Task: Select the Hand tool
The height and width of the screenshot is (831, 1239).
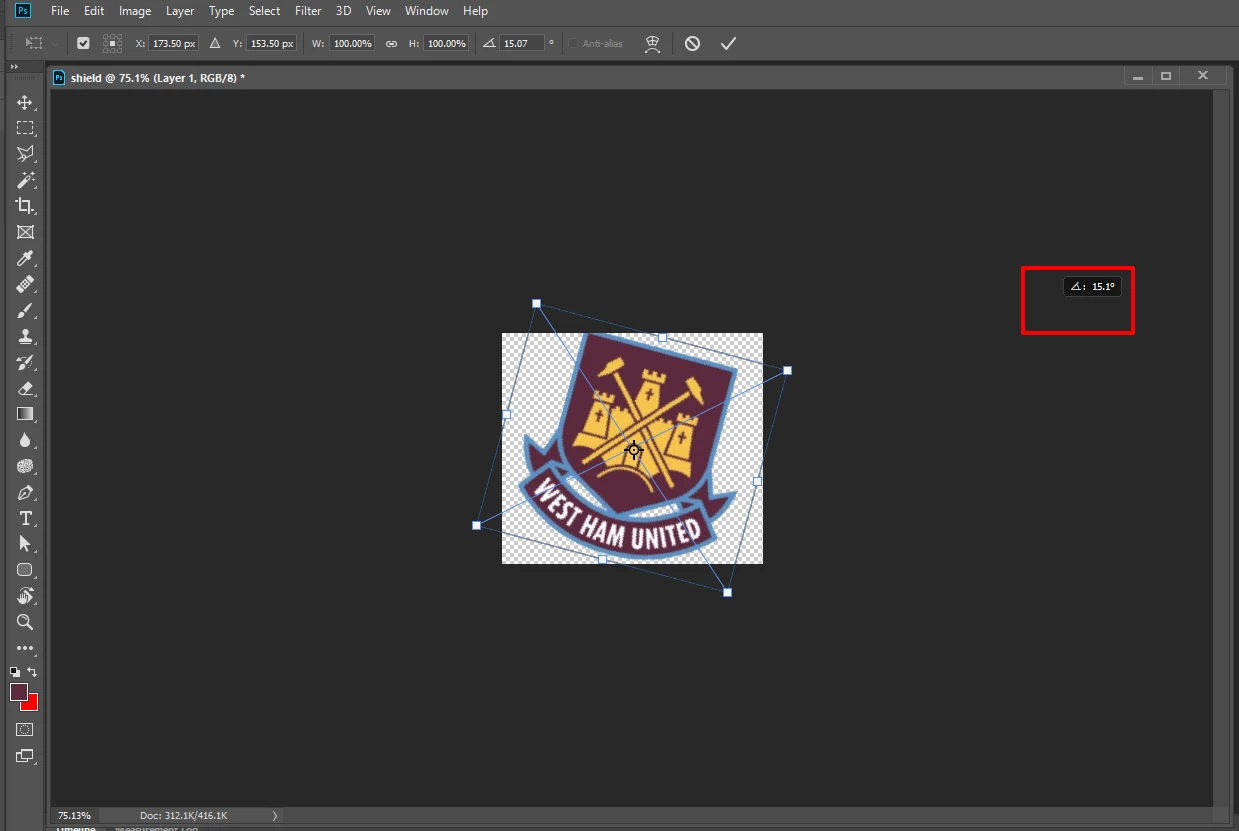Action: [x=25, y=596]
